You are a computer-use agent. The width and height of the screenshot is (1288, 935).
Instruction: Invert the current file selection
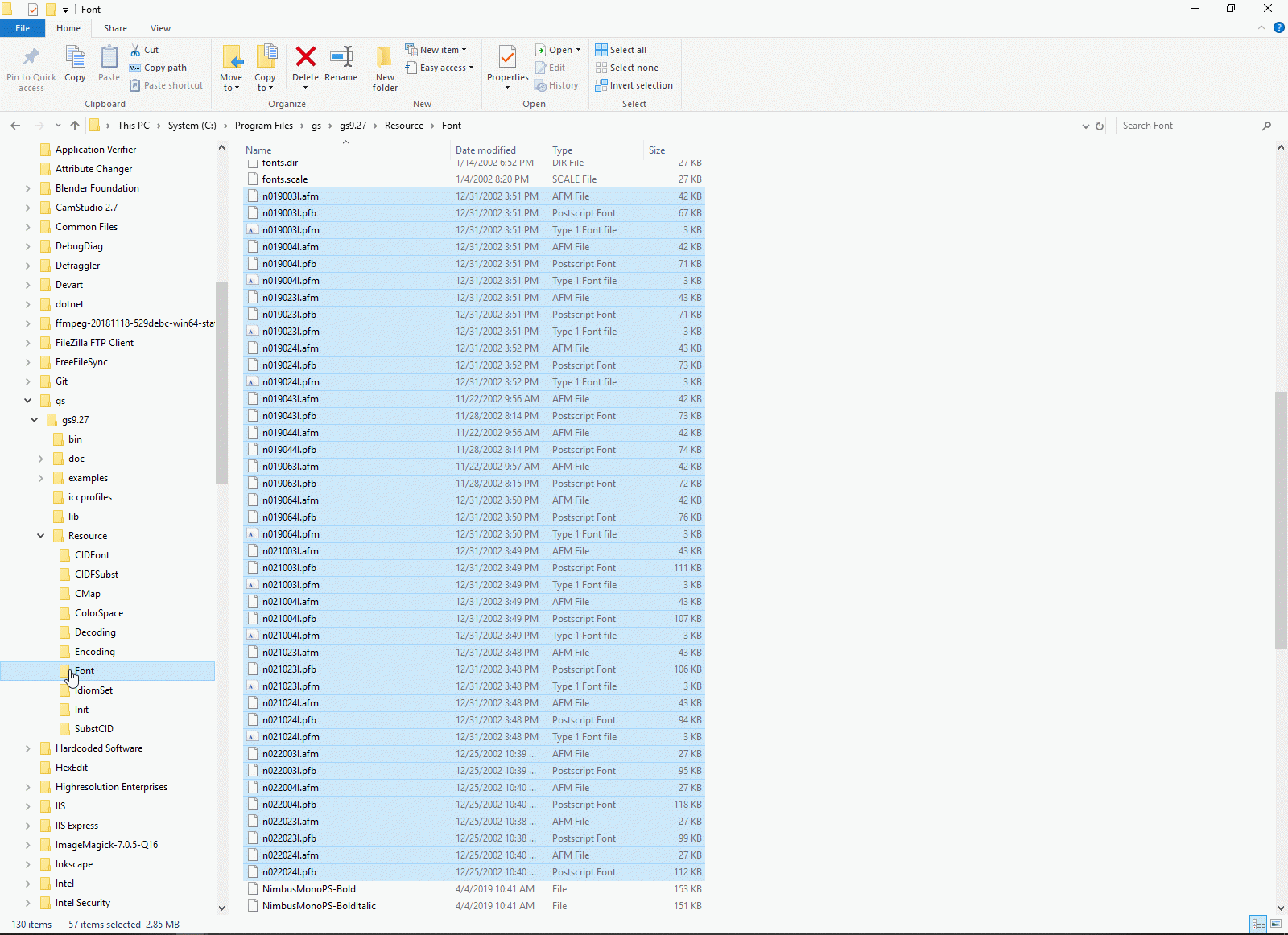[634, 85]
